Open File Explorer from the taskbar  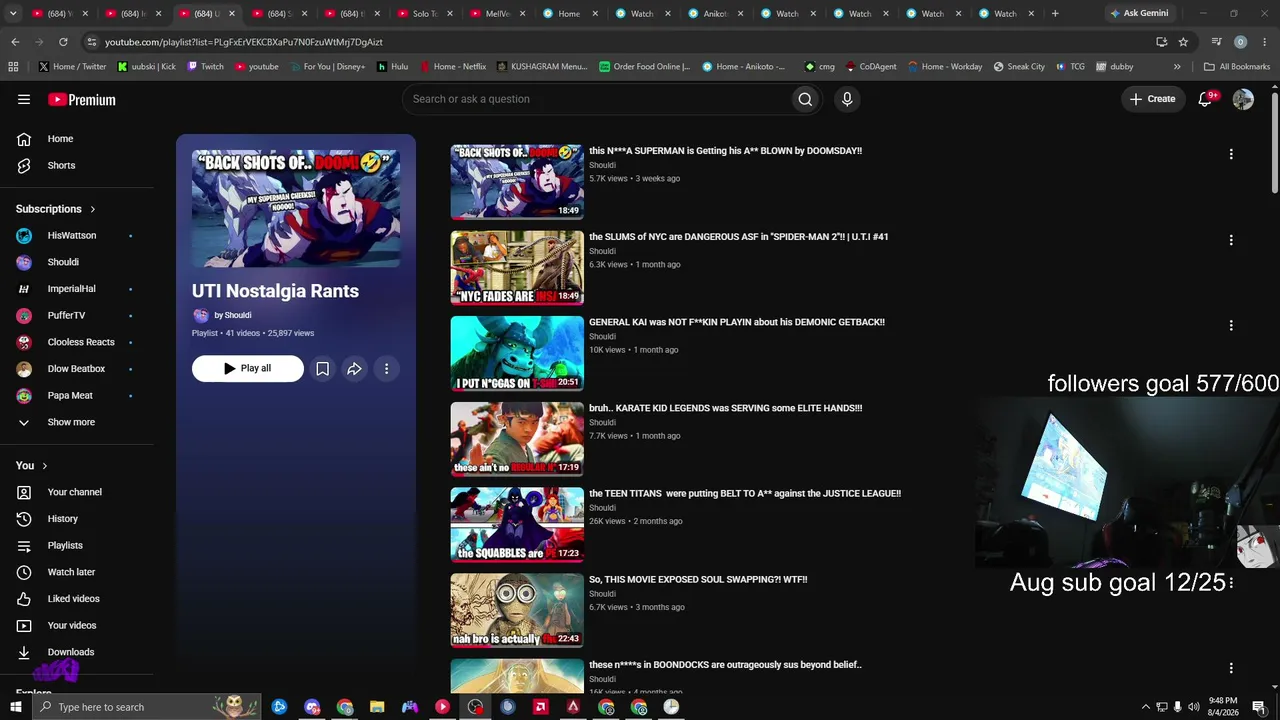[377, 707]
